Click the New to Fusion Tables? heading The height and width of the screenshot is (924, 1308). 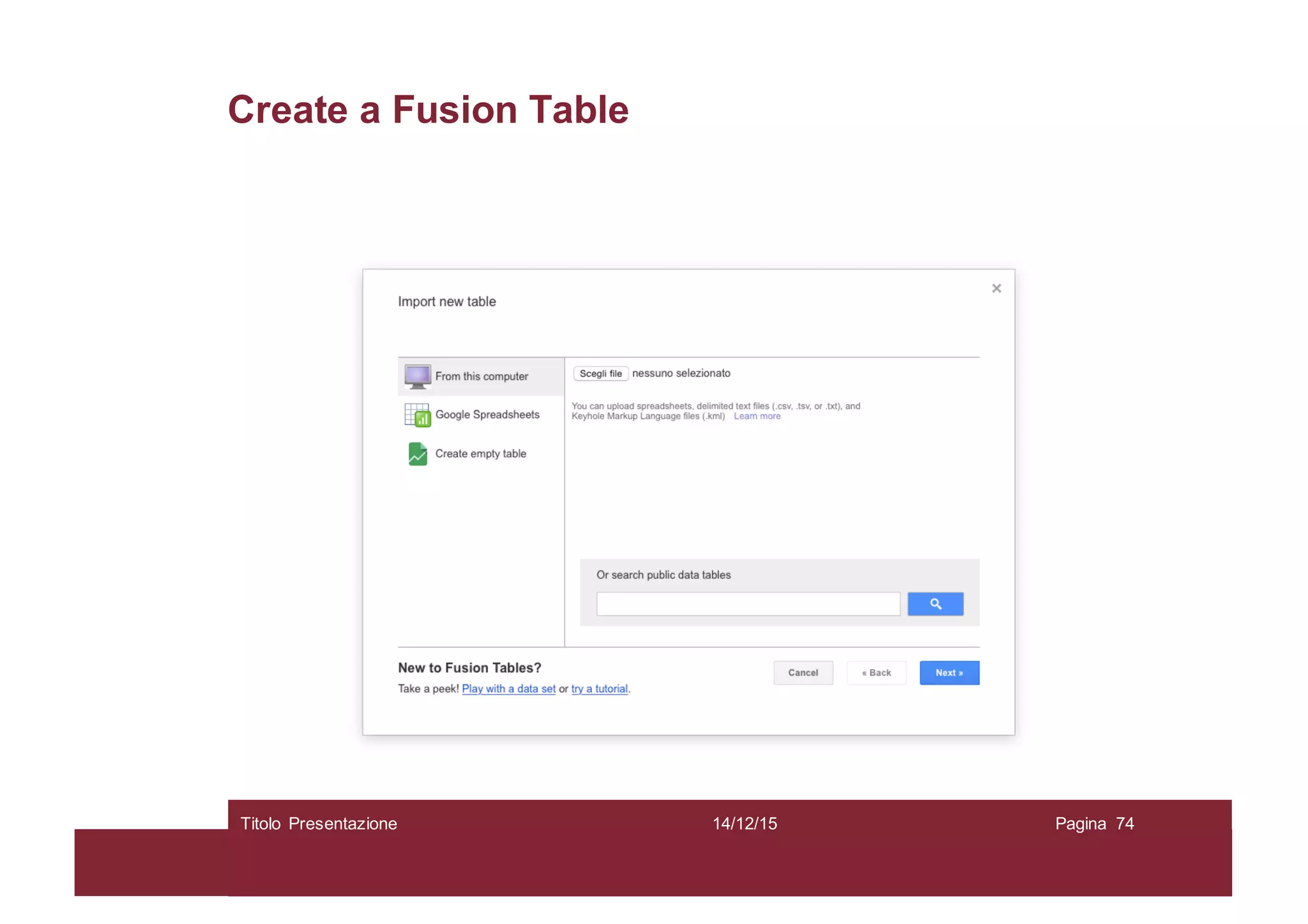[x=469, y=668]
